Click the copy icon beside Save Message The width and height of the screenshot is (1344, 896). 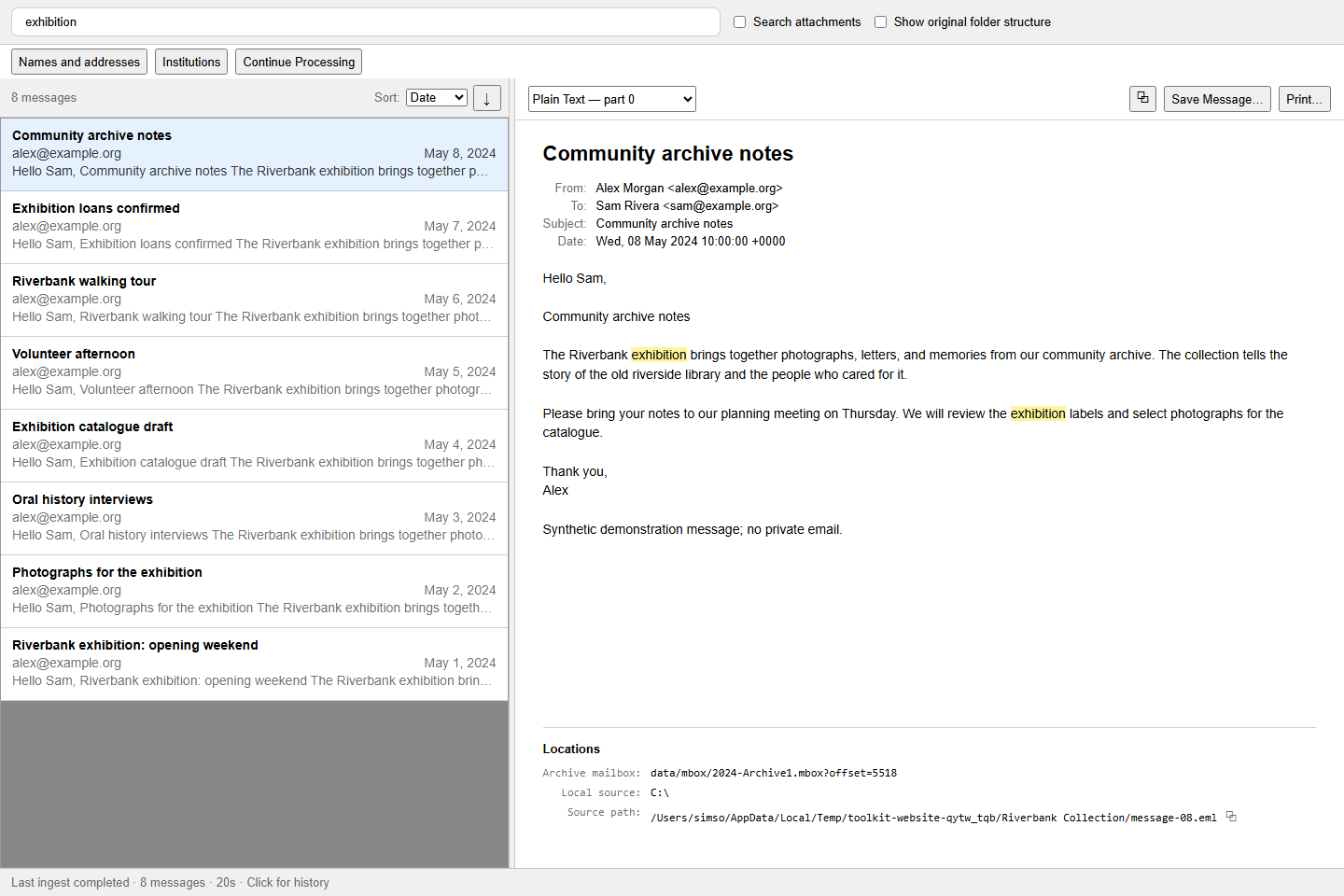point(1142,98)
